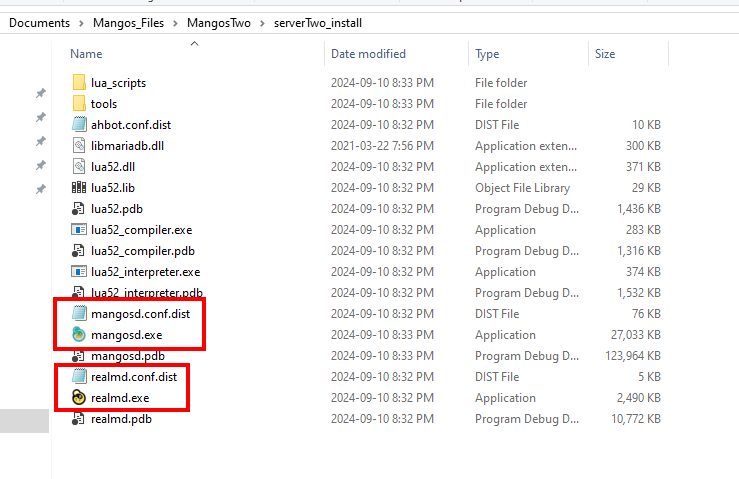Toggle the sort arrow above Name column

tap(194, 44)
